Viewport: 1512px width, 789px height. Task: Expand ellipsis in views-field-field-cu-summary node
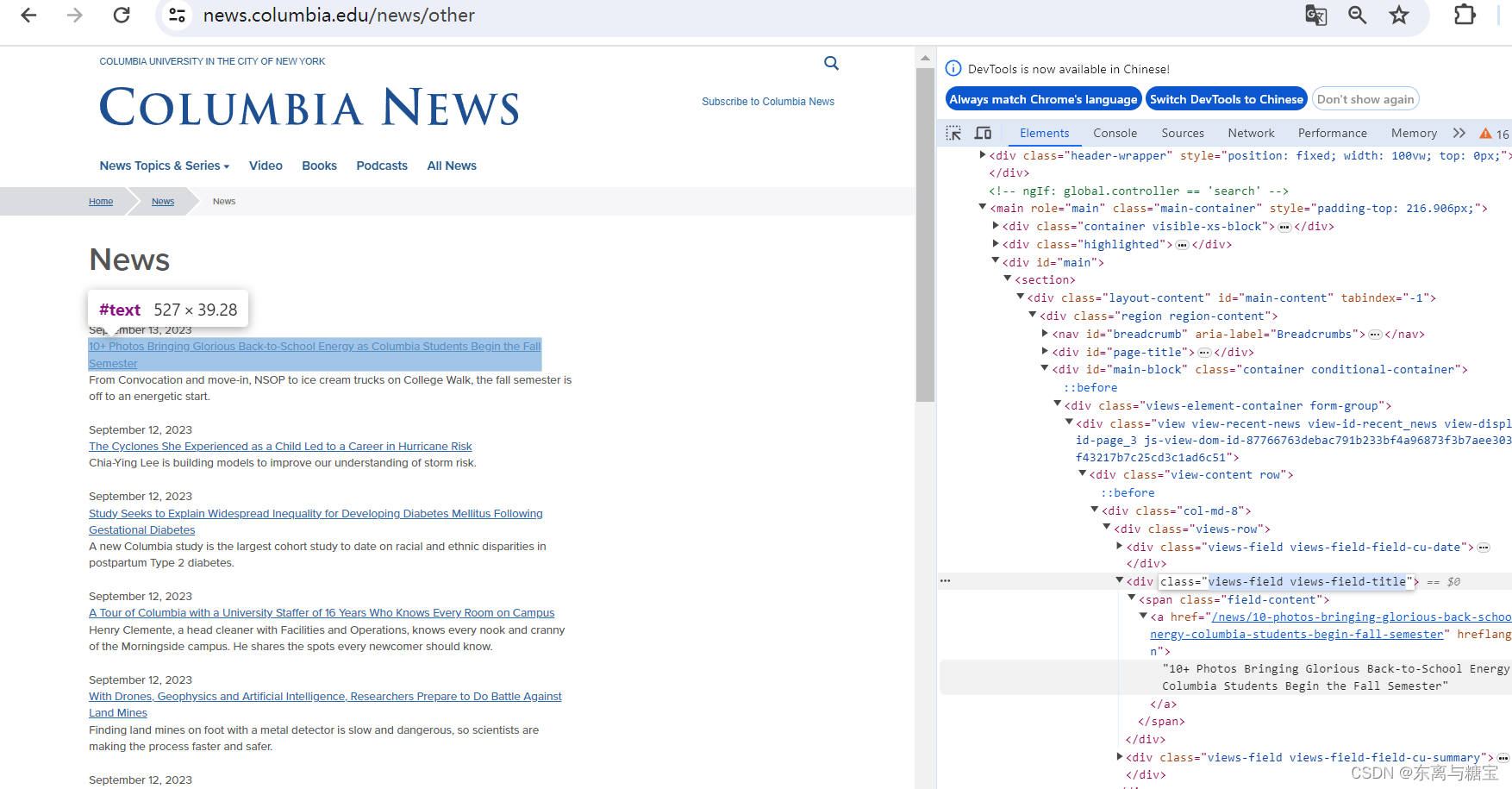pos(1503,758)
